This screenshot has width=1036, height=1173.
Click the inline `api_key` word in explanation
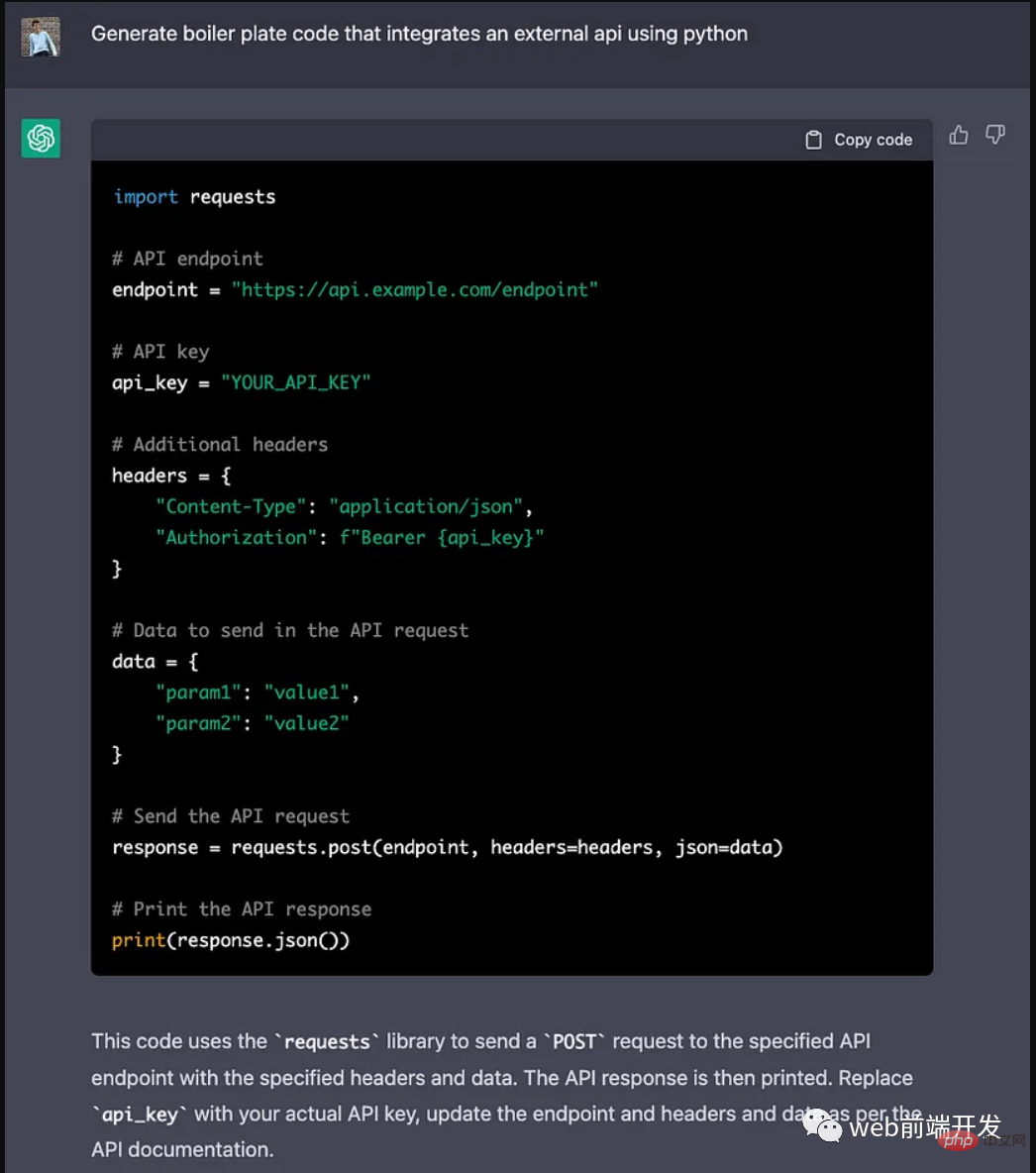coord(140,1115)
